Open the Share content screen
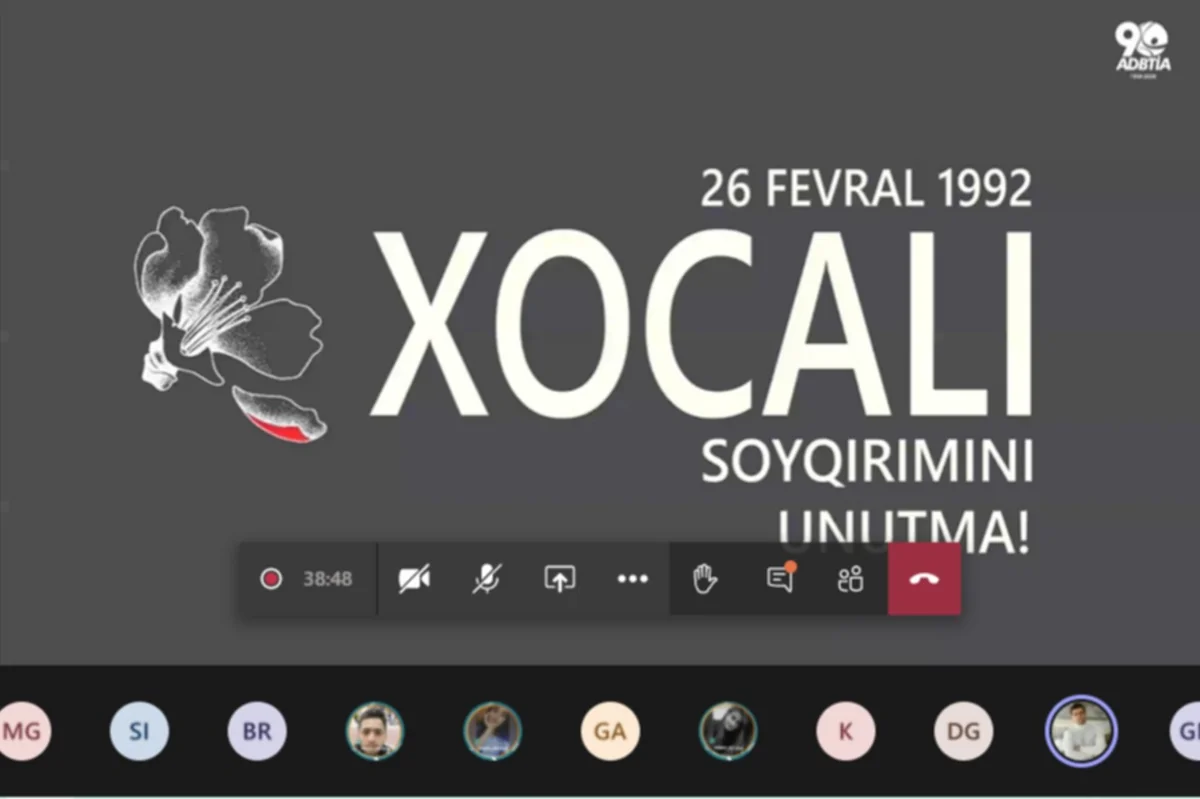This screenshot has height=799, width=1200. 560,578
